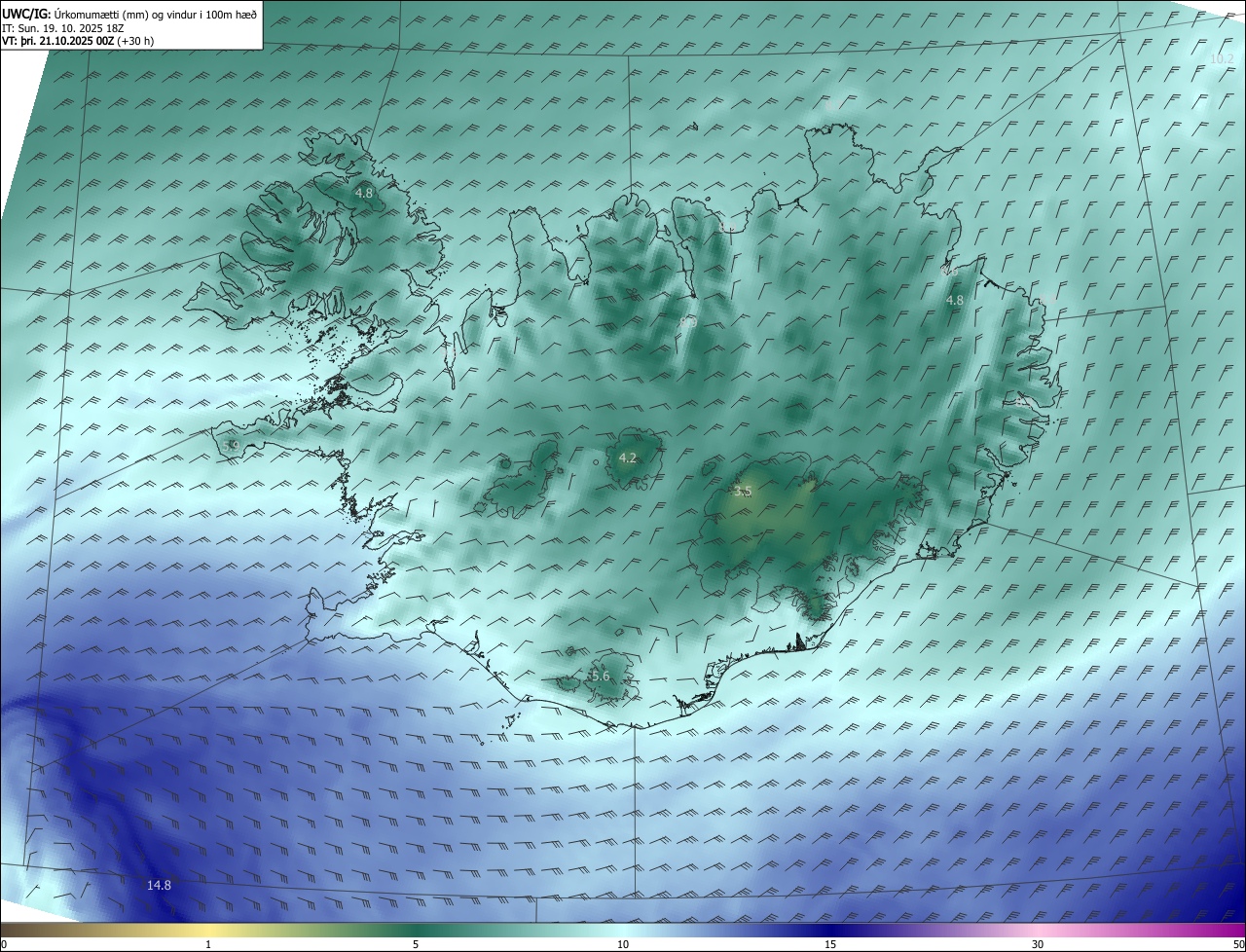Click the 3.5 value on Vatnajökull glacier

click(x=744, y=492)
